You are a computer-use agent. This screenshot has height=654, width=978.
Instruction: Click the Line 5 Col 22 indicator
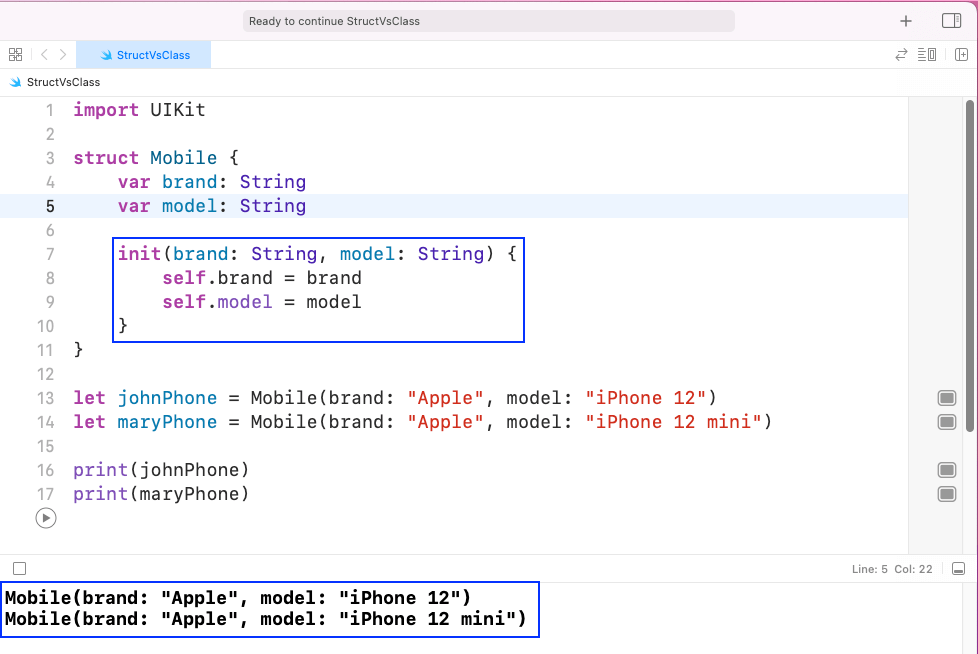[x=891, y=569]
